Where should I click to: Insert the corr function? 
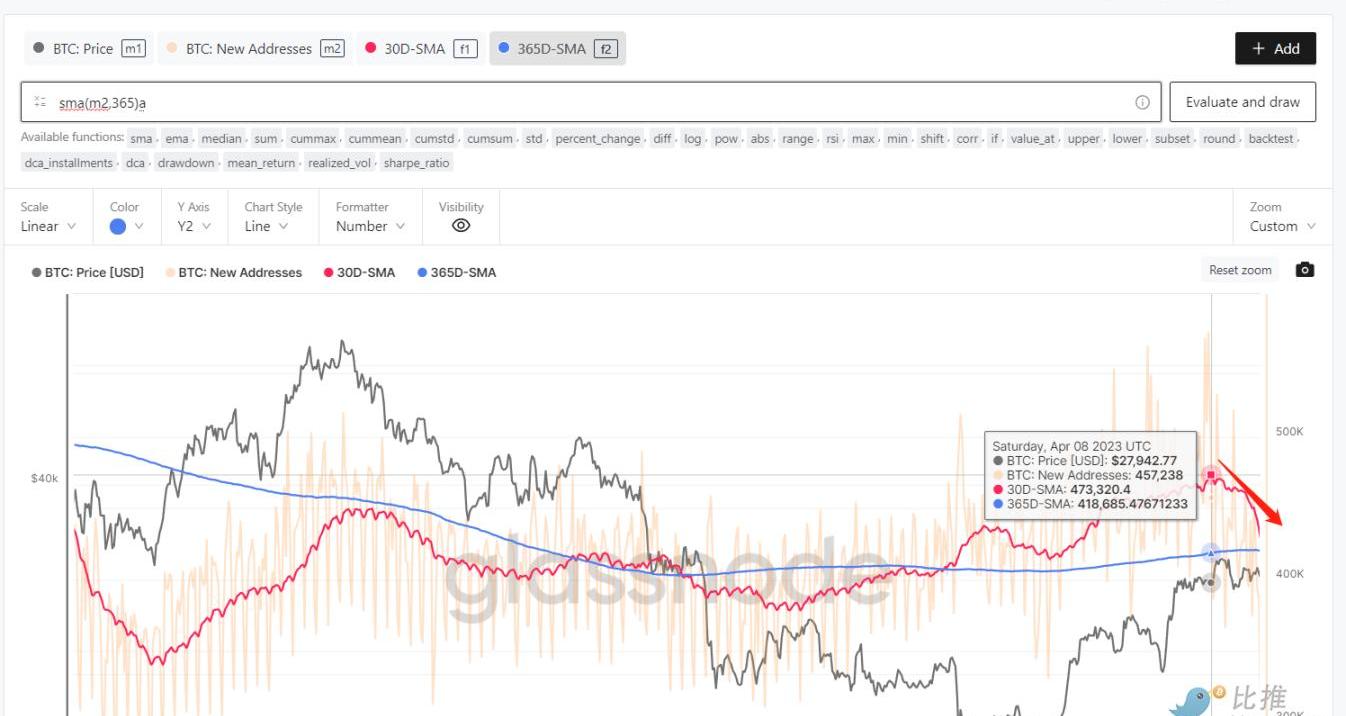[x=967, y=139]
